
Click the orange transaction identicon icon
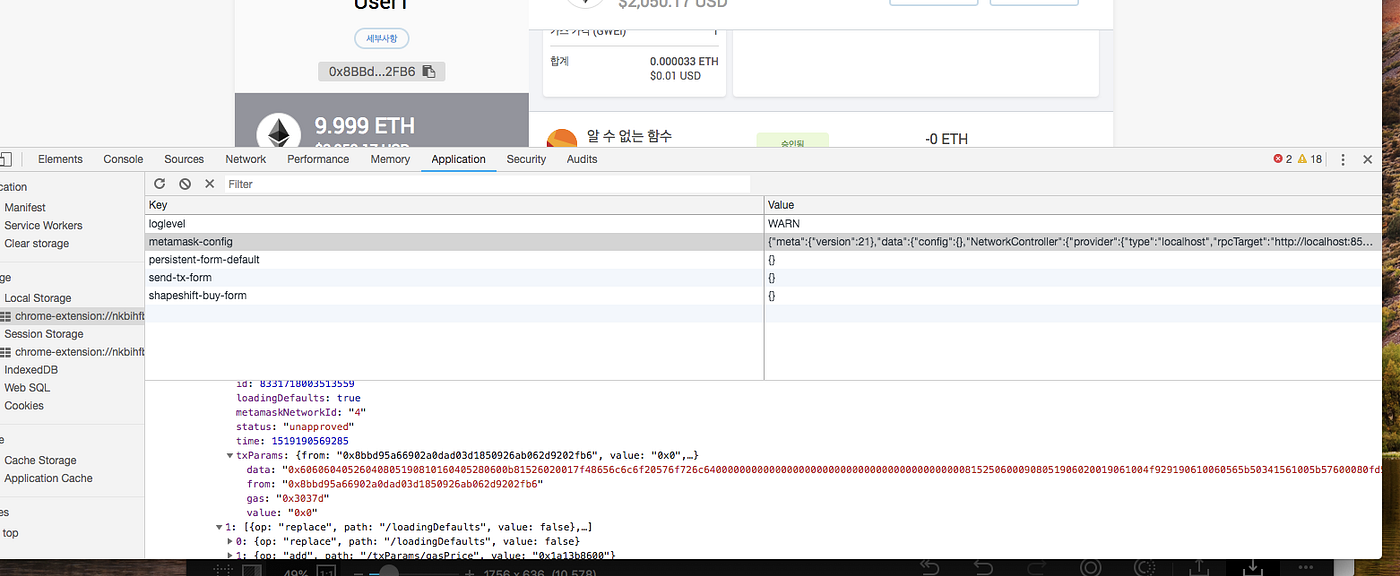(562, 139)
